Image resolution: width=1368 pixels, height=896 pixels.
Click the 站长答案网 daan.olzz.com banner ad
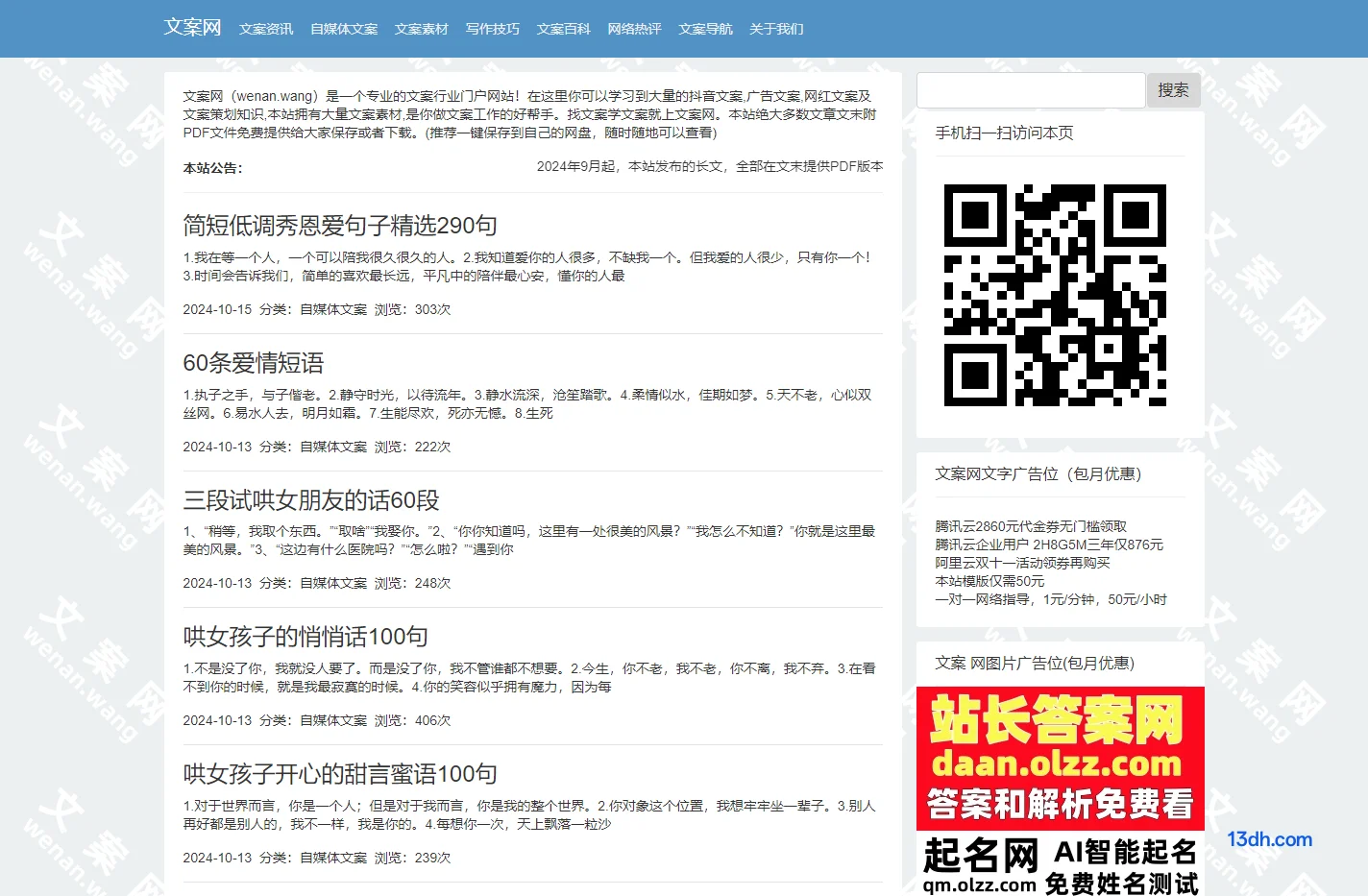point(1061,759)
